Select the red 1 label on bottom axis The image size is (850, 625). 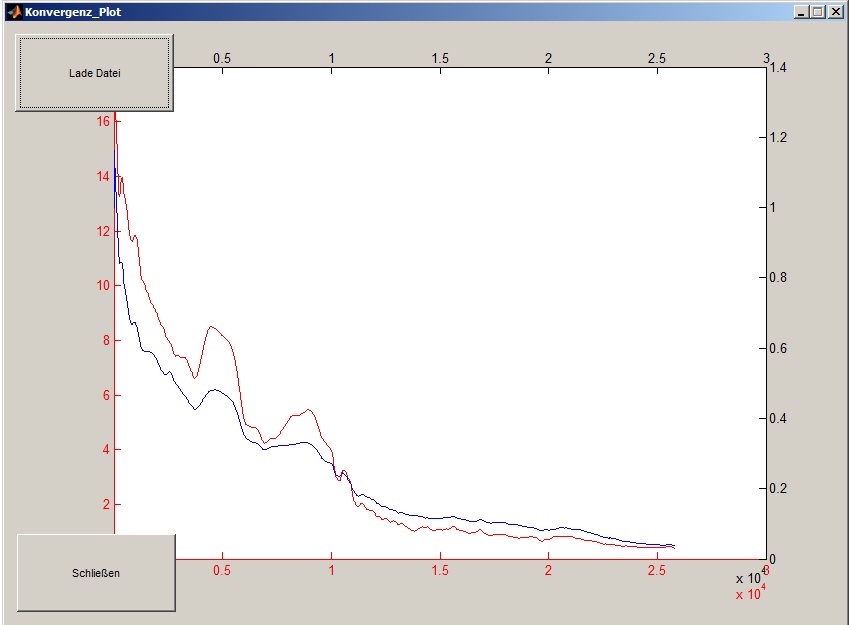click(331, 571)
